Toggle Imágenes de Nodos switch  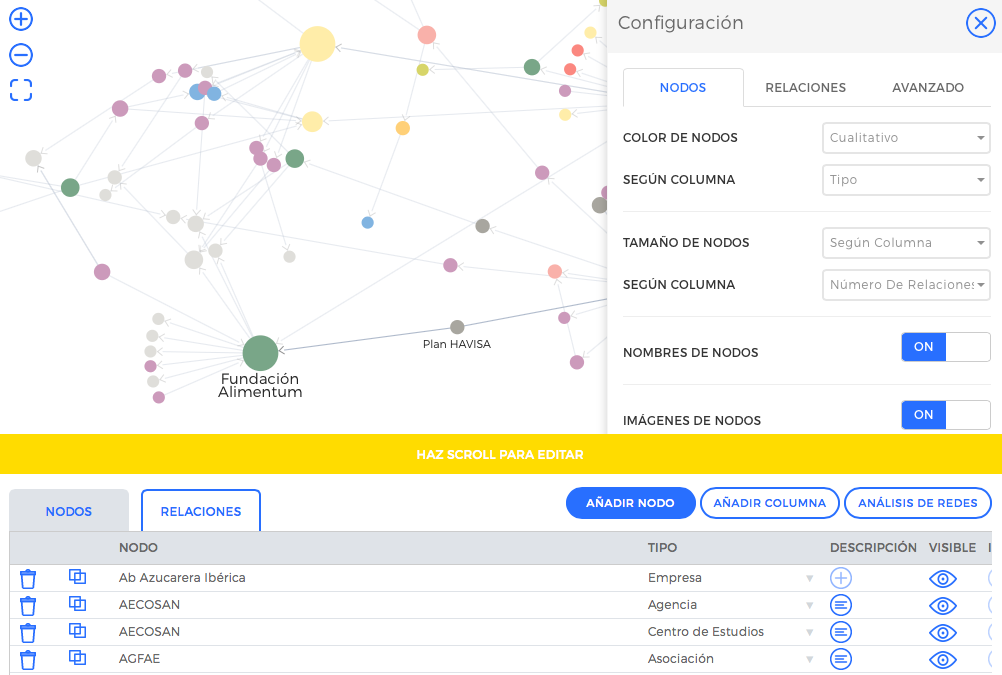[x=945, y=415]
